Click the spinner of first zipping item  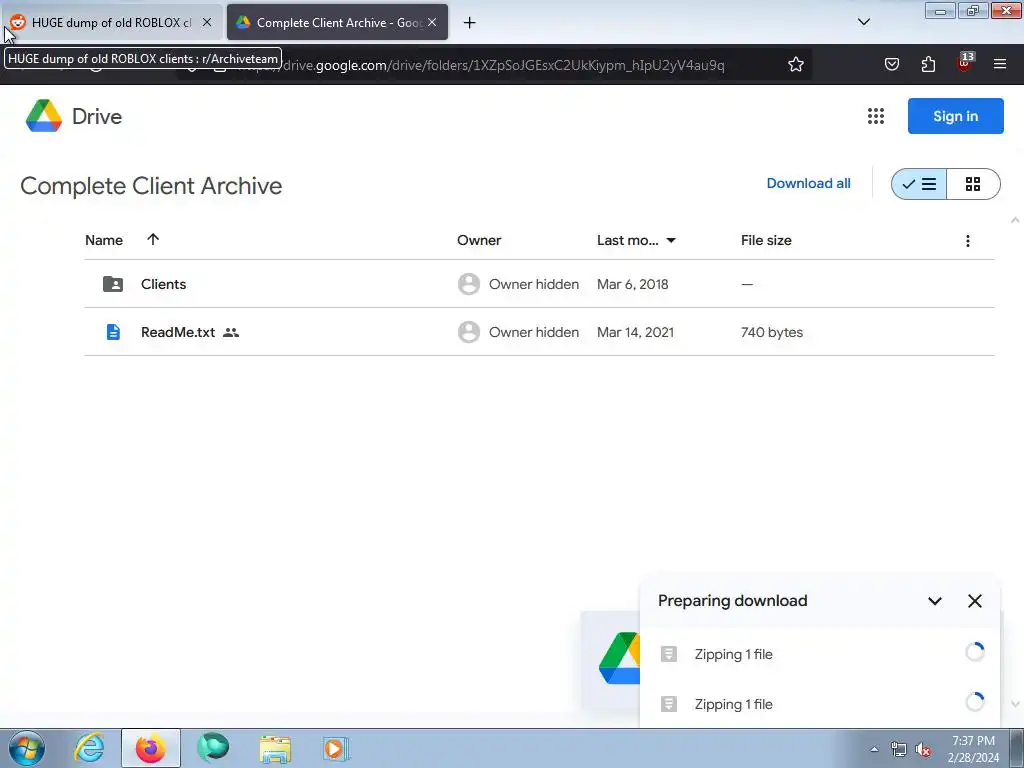(974, 652)
